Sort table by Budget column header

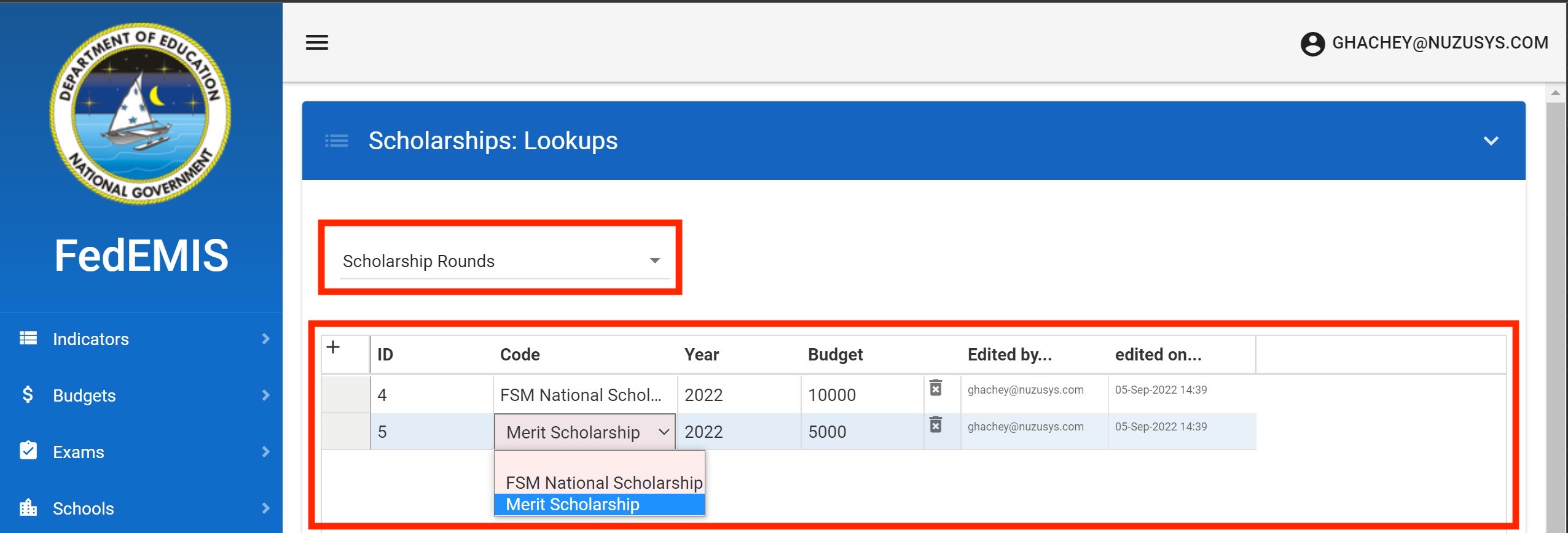(835, 355)
